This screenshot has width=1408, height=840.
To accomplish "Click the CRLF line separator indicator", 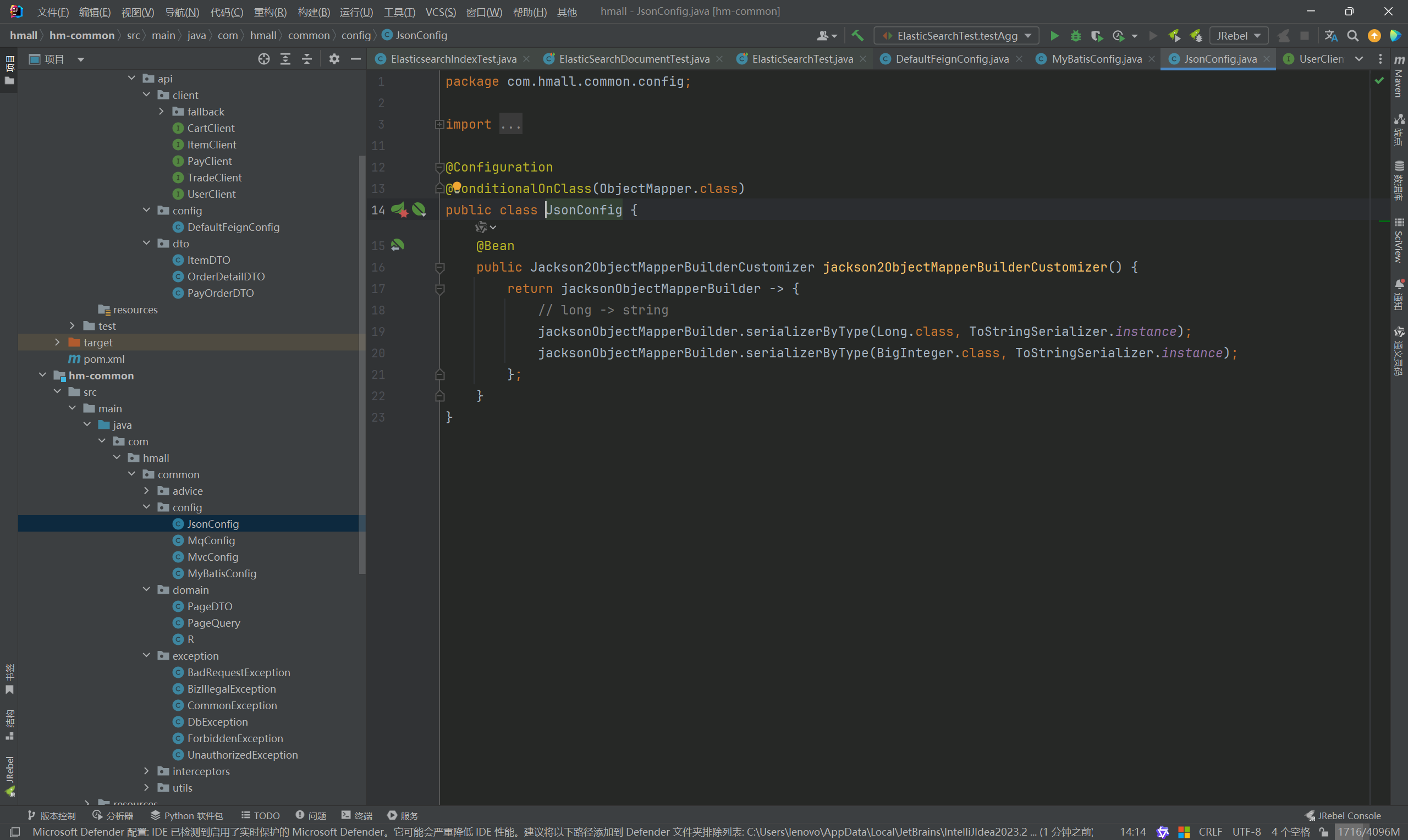I will pos(1210,832).
